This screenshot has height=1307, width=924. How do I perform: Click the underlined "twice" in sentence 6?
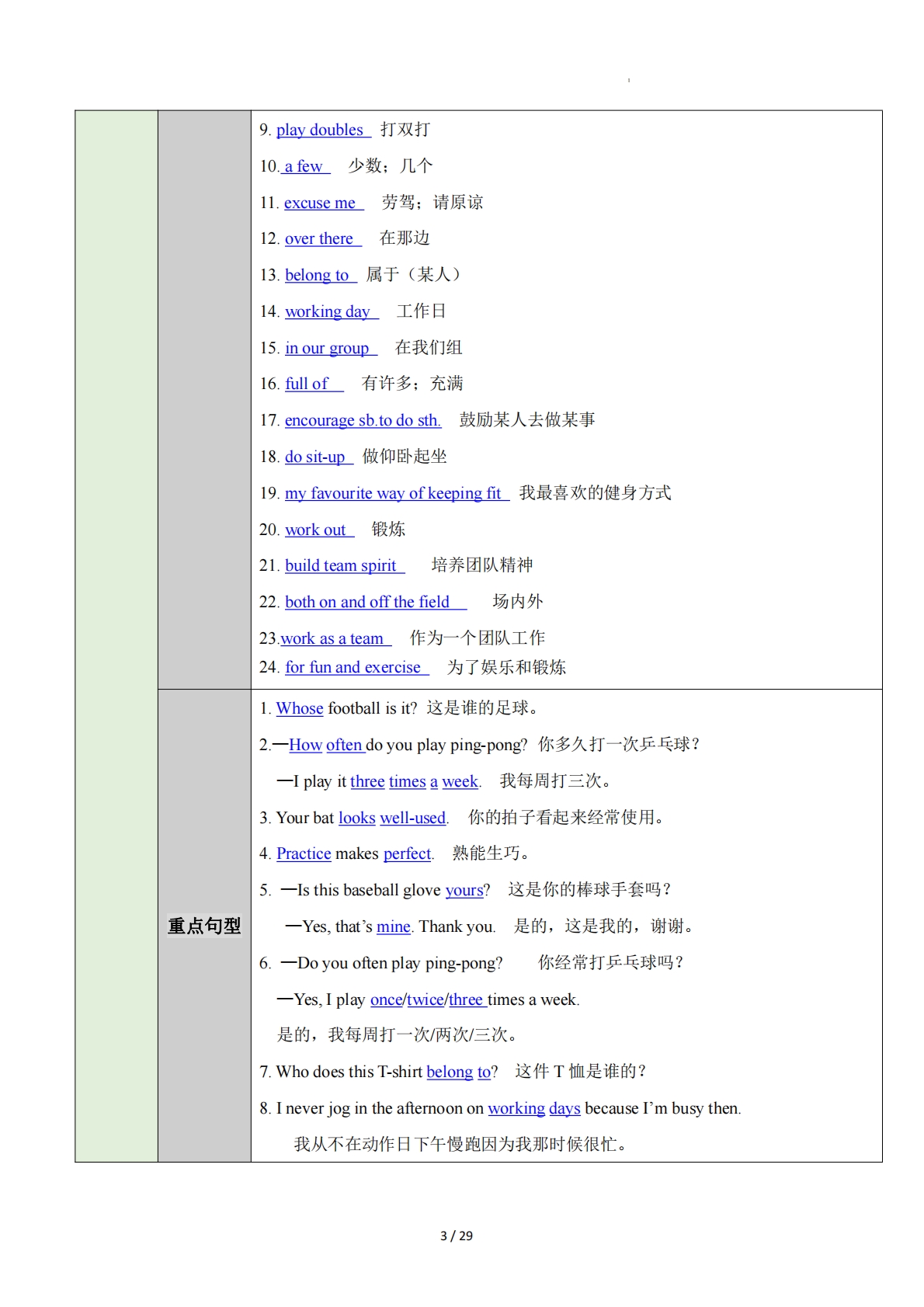[426, 999]
